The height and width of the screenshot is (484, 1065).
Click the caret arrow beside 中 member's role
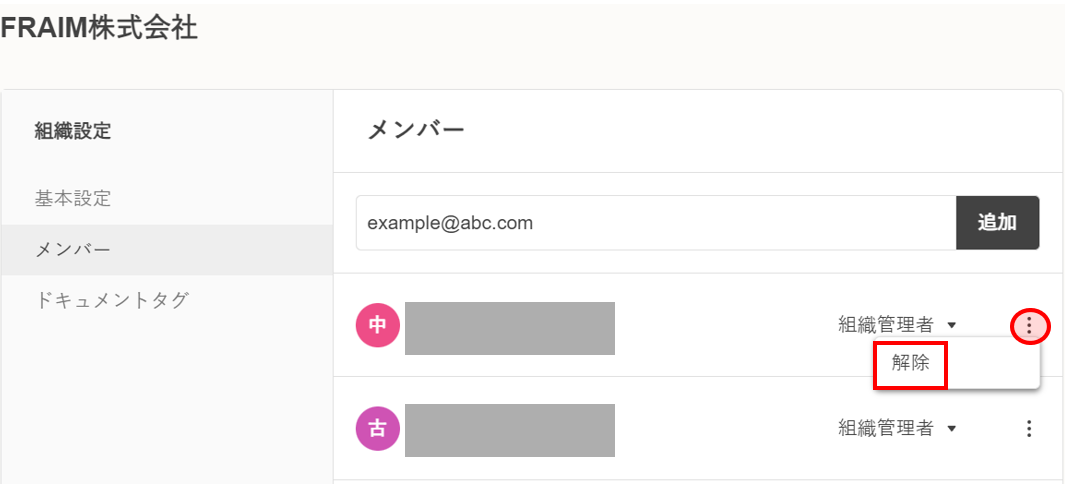[x=952, y=325]
